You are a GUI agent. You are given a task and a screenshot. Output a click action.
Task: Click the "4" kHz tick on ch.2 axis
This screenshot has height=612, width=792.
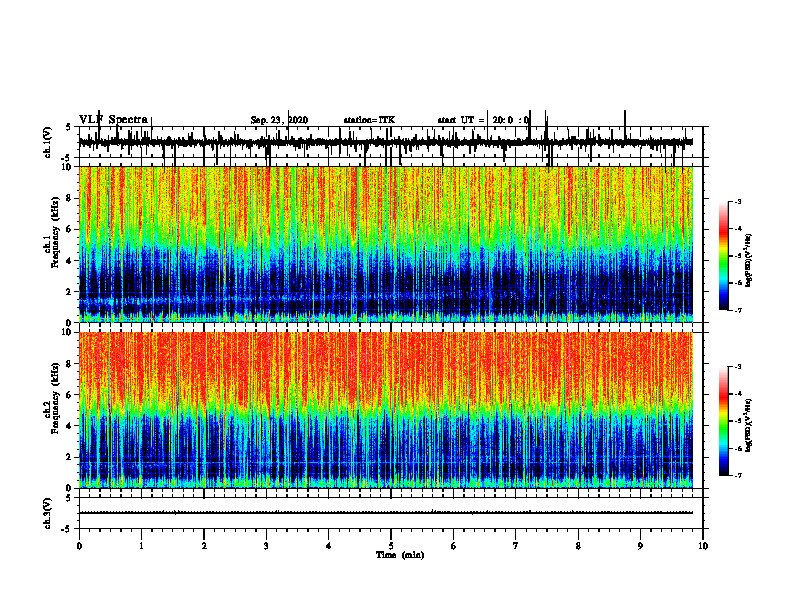[70, 426]
